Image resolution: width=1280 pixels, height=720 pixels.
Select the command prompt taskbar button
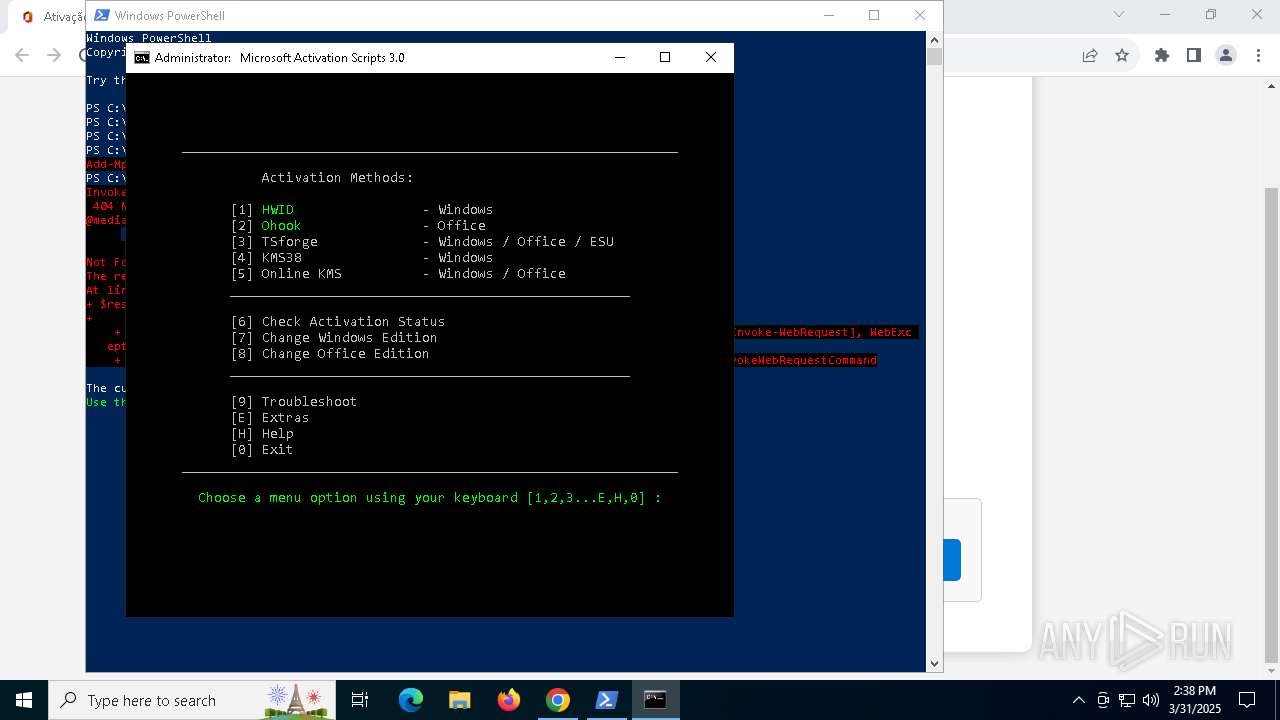click(655, 700)
